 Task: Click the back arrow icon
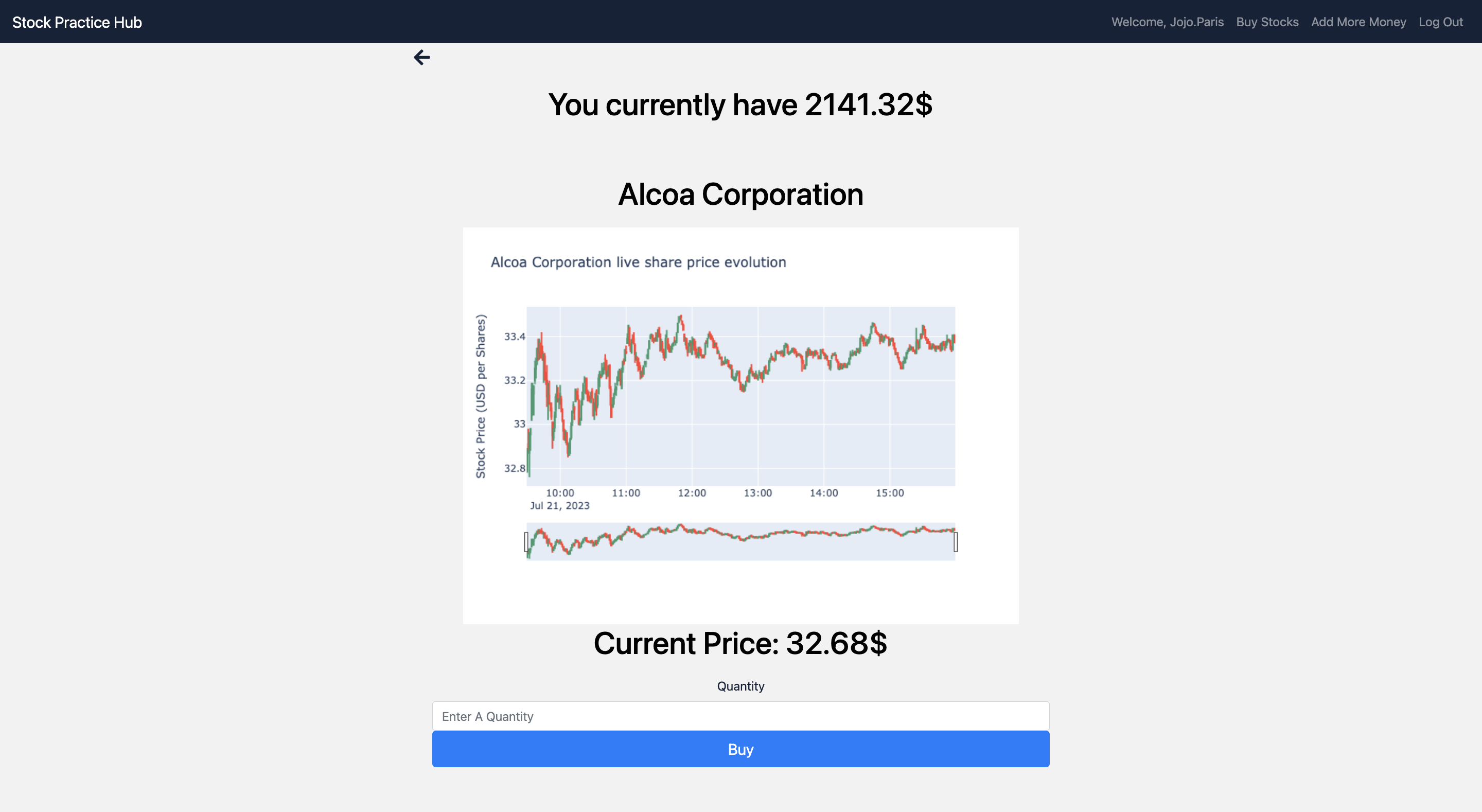(422, 57)
